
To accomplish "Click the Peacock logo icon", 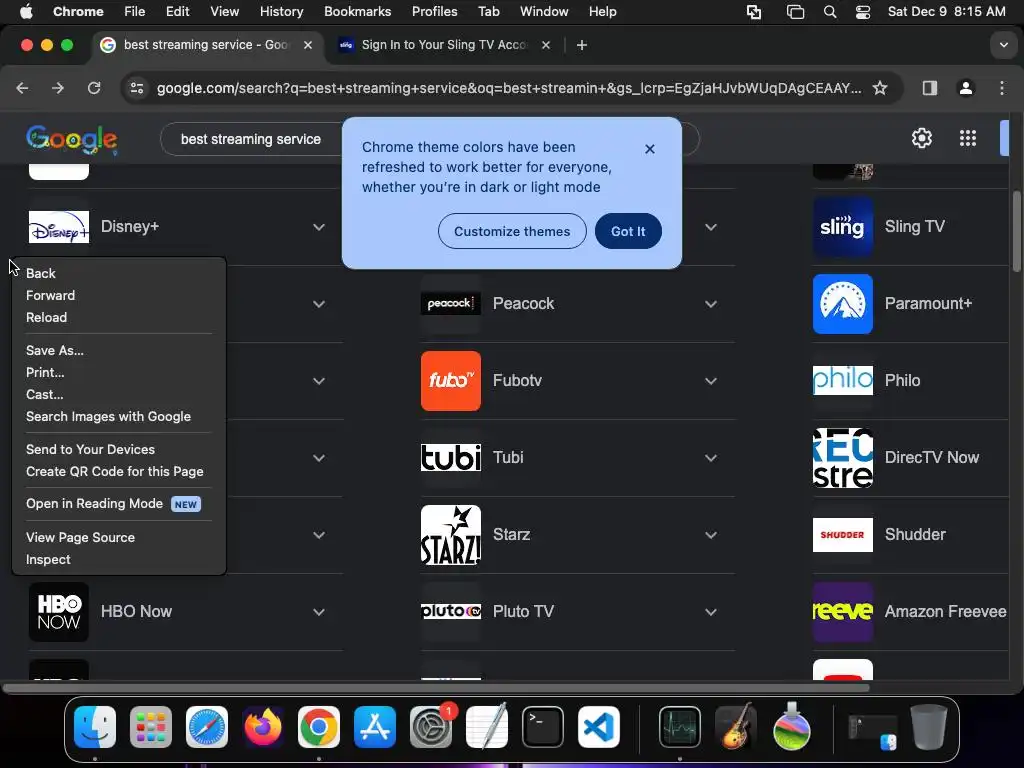I will 451,304.
